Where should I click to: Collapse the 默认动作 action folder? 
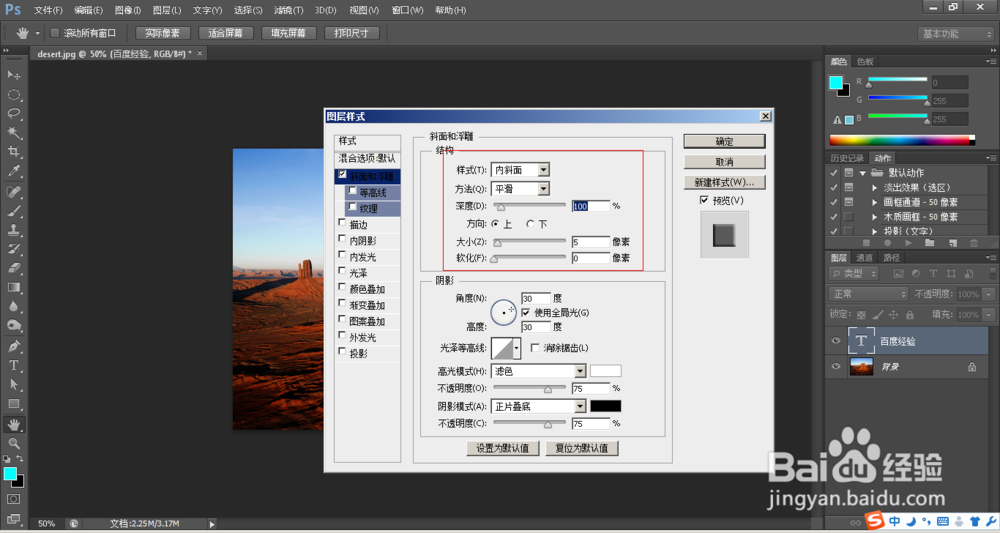point(863,173)
